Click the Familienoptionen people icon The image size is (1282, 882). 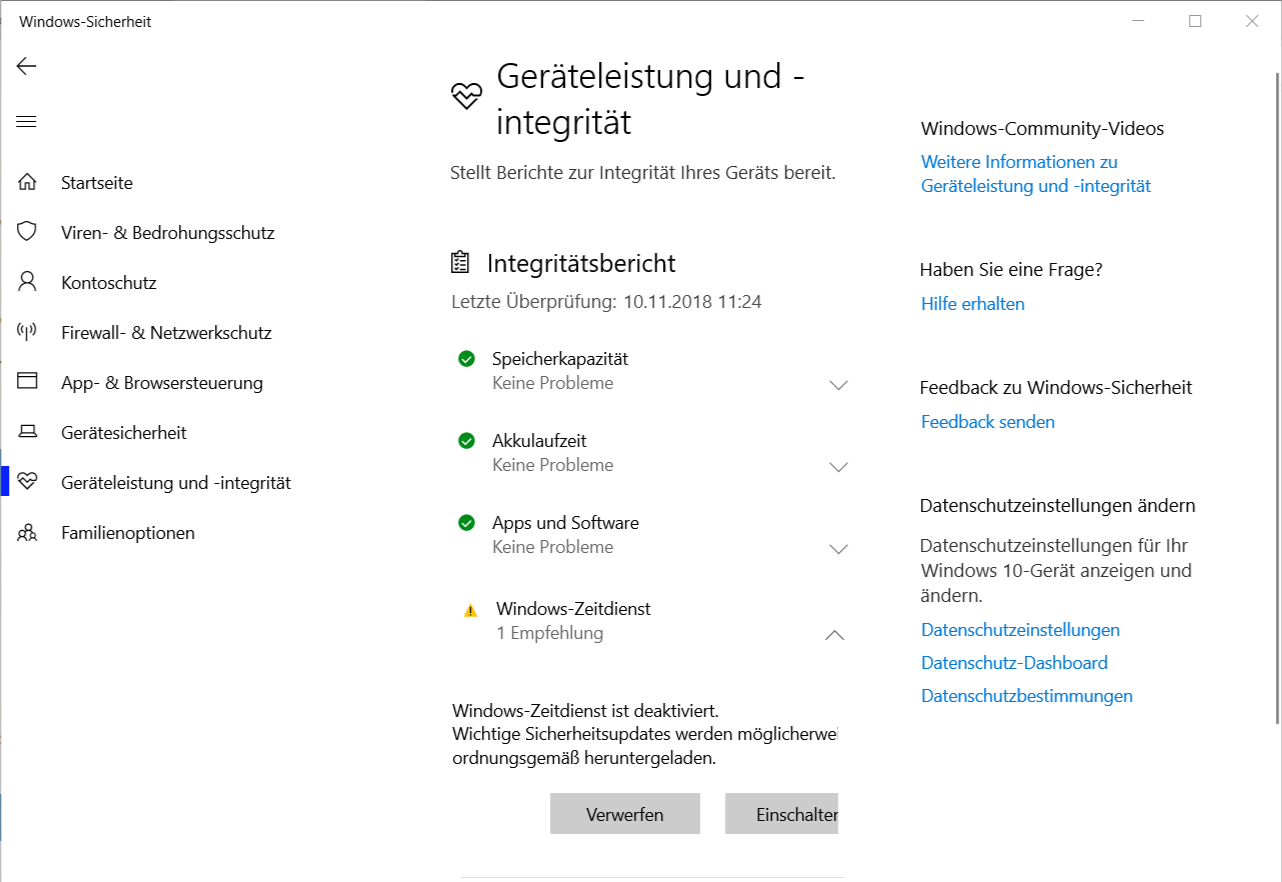pyautogui.click(x=27, y=532)
